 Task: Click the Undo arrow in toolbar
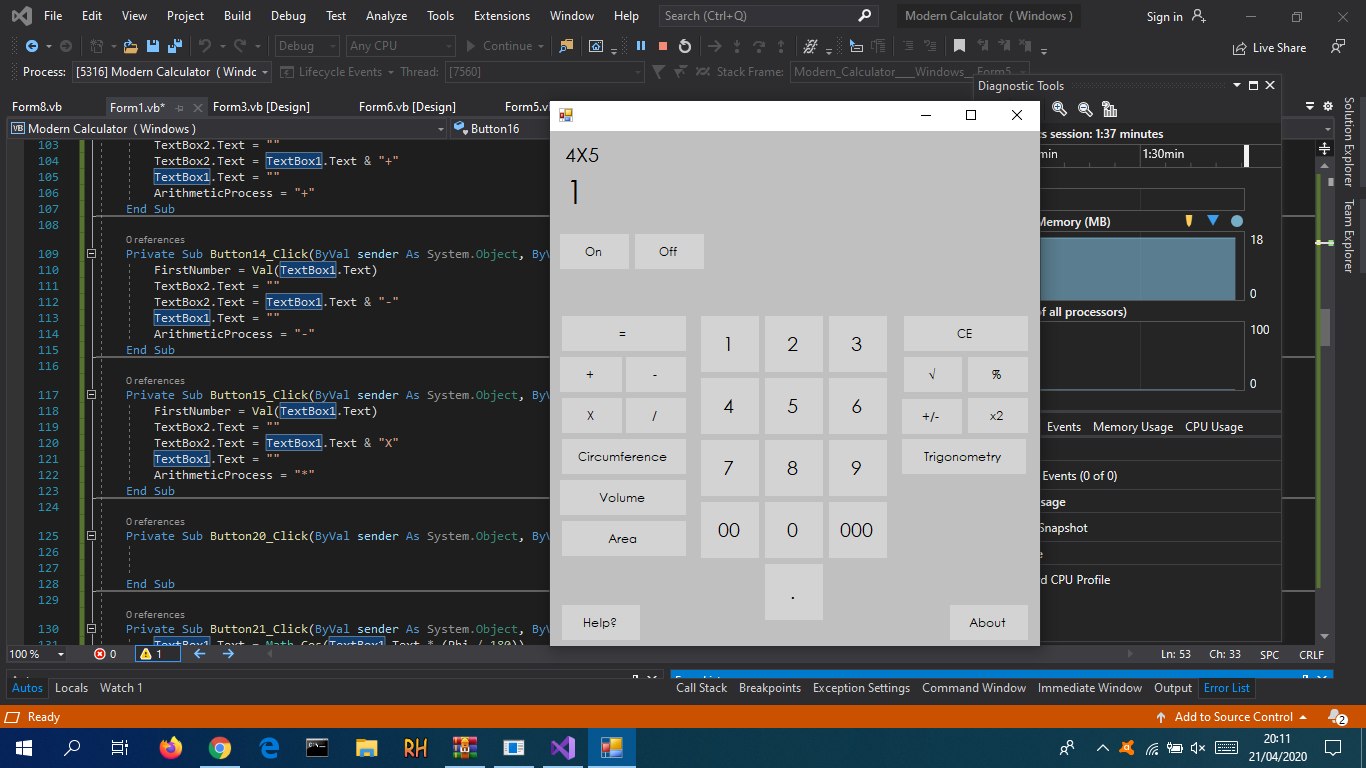point(205,46)
